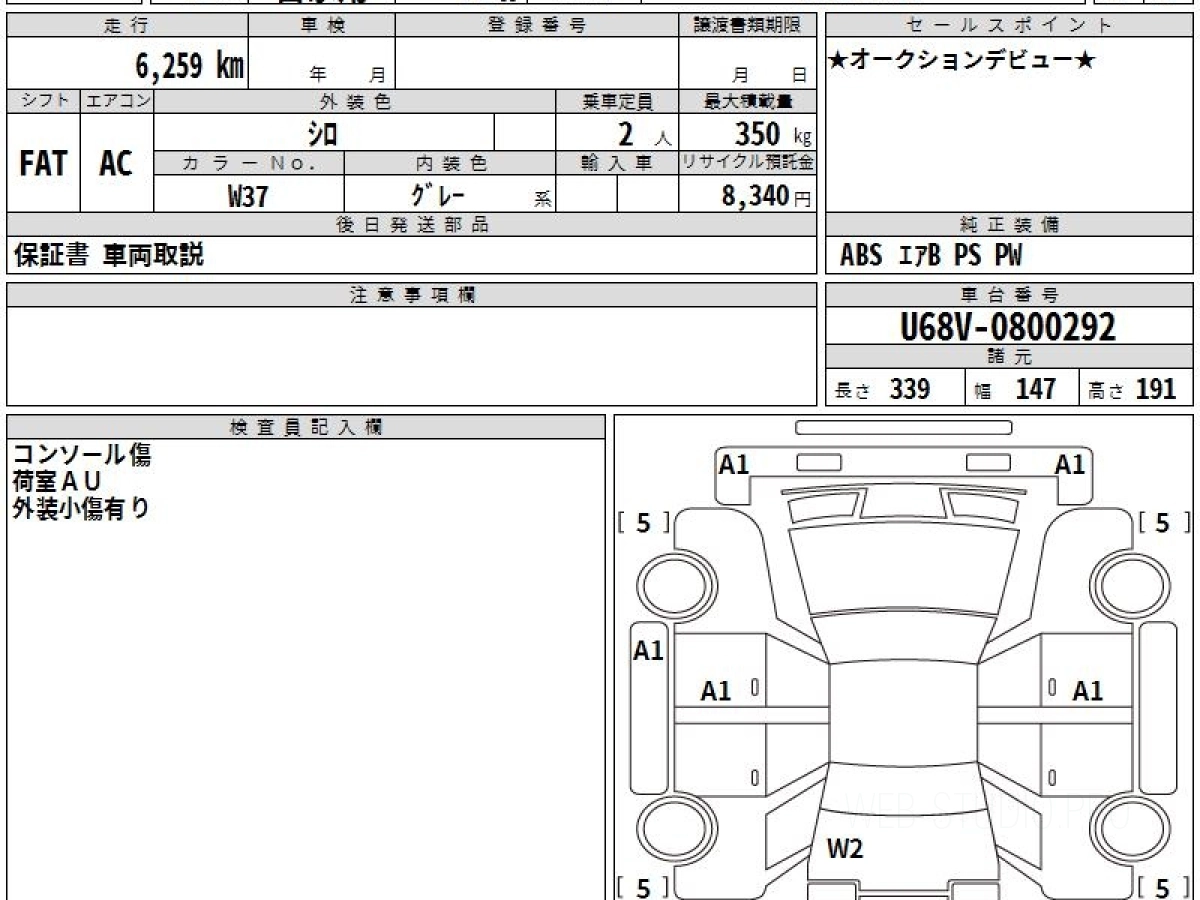
Task: Click the ★オークションデビュー★ sales point text
Action: click(962, 61)
